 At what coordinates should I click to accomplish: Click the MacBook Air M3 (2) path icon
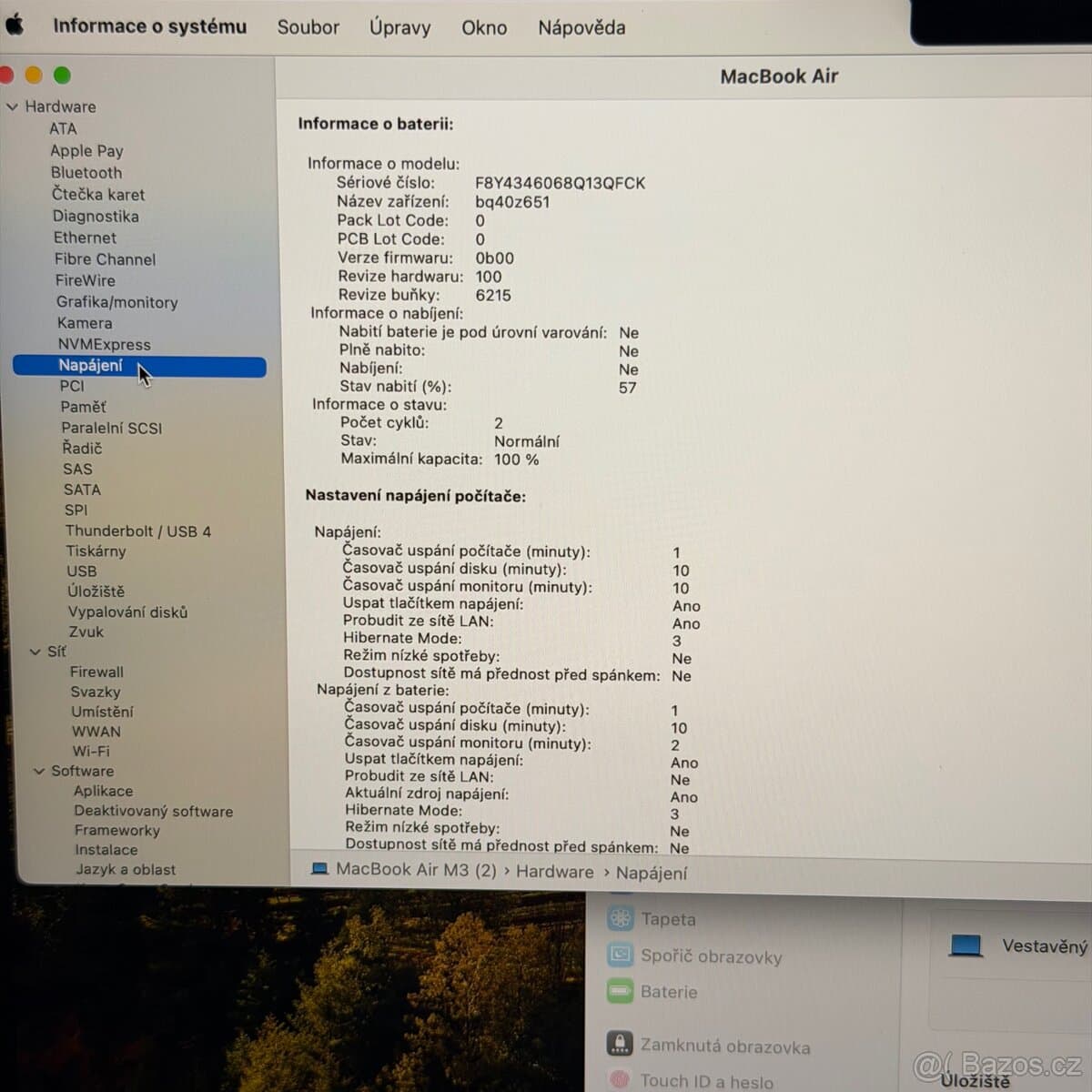click(319, 870)
